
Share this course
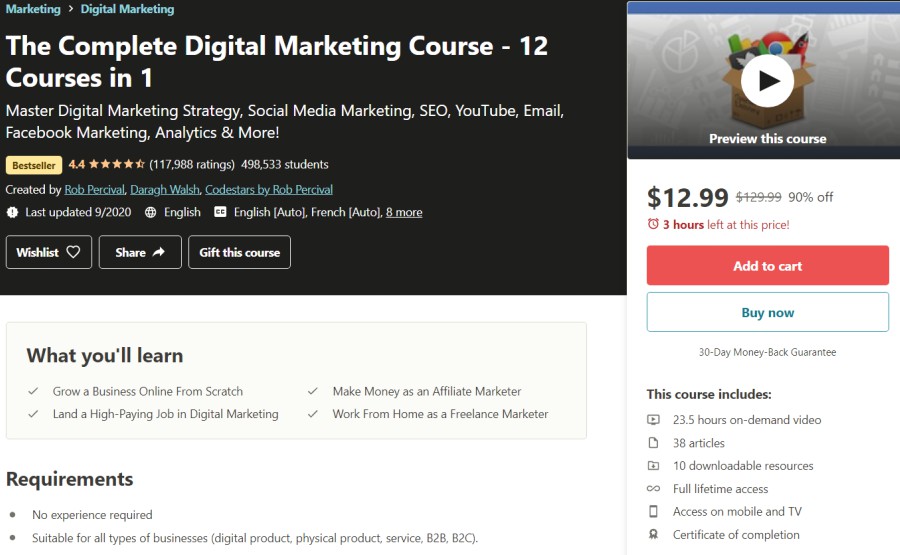tap(140, 252)
